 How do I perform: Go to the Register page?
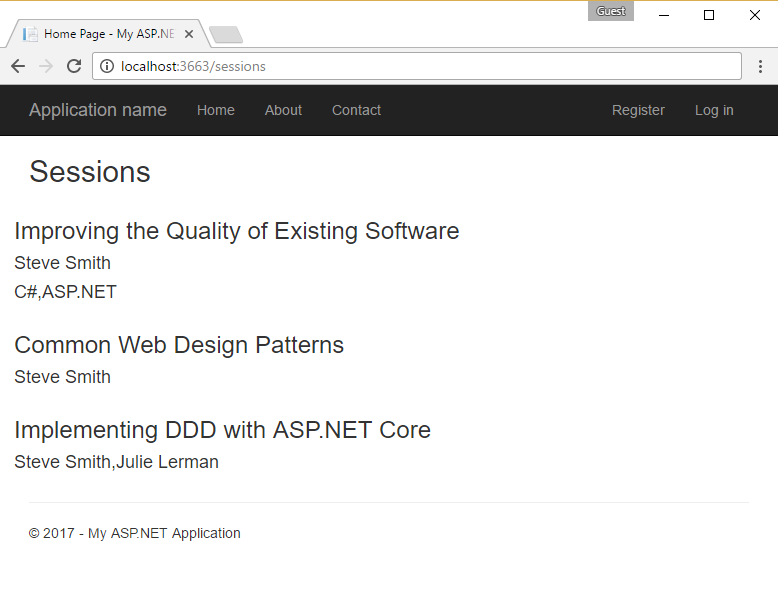click(638, 110)
